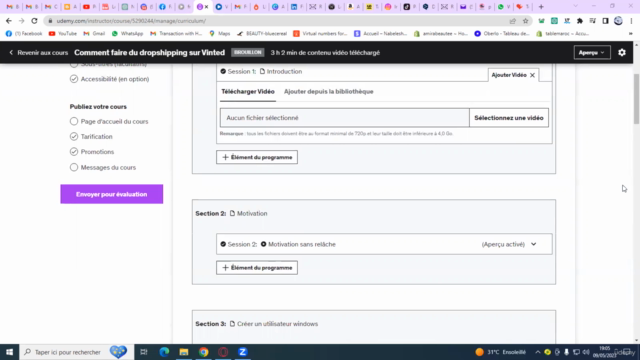The image size is (640, 360).
Task: Open the Chrome extensions puzzle icon
Action: tap(580, 21)
